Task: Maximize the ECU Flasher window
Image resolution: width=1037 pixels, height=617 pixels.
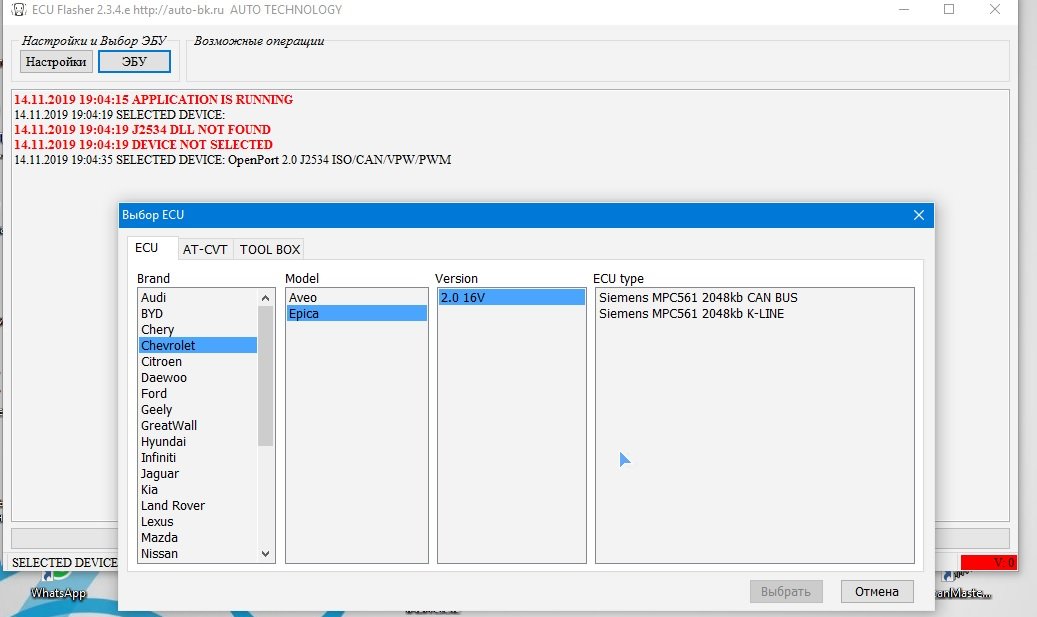Action: pos(949,9)
